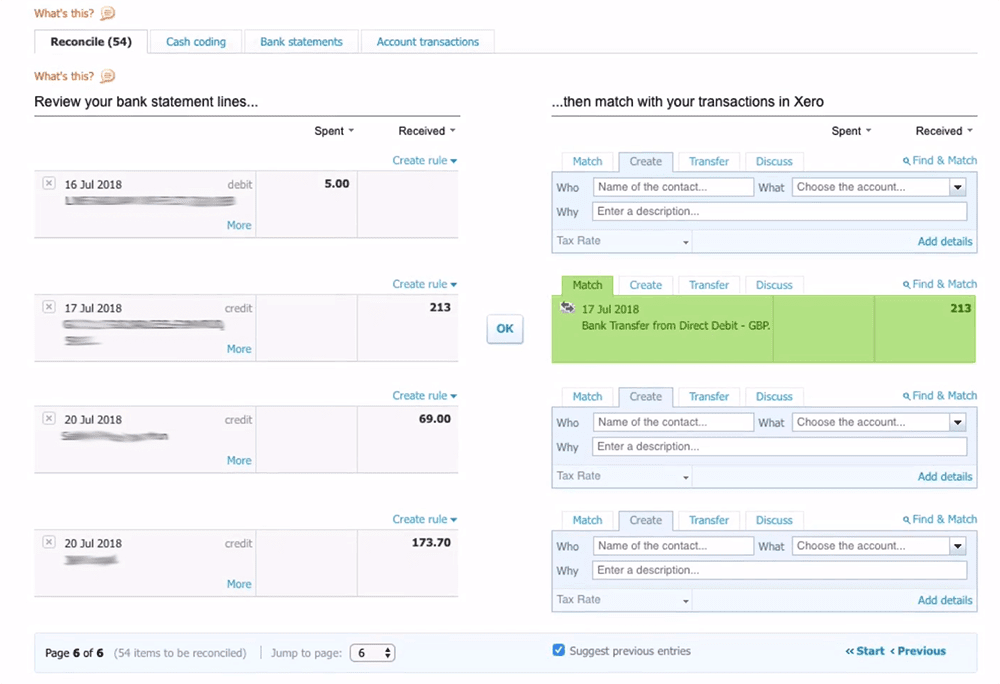This screenshot has width=1000, height=684.
Task: Open Spent sort dropdown in Xero transactions column
Action: tap(851, 131)
